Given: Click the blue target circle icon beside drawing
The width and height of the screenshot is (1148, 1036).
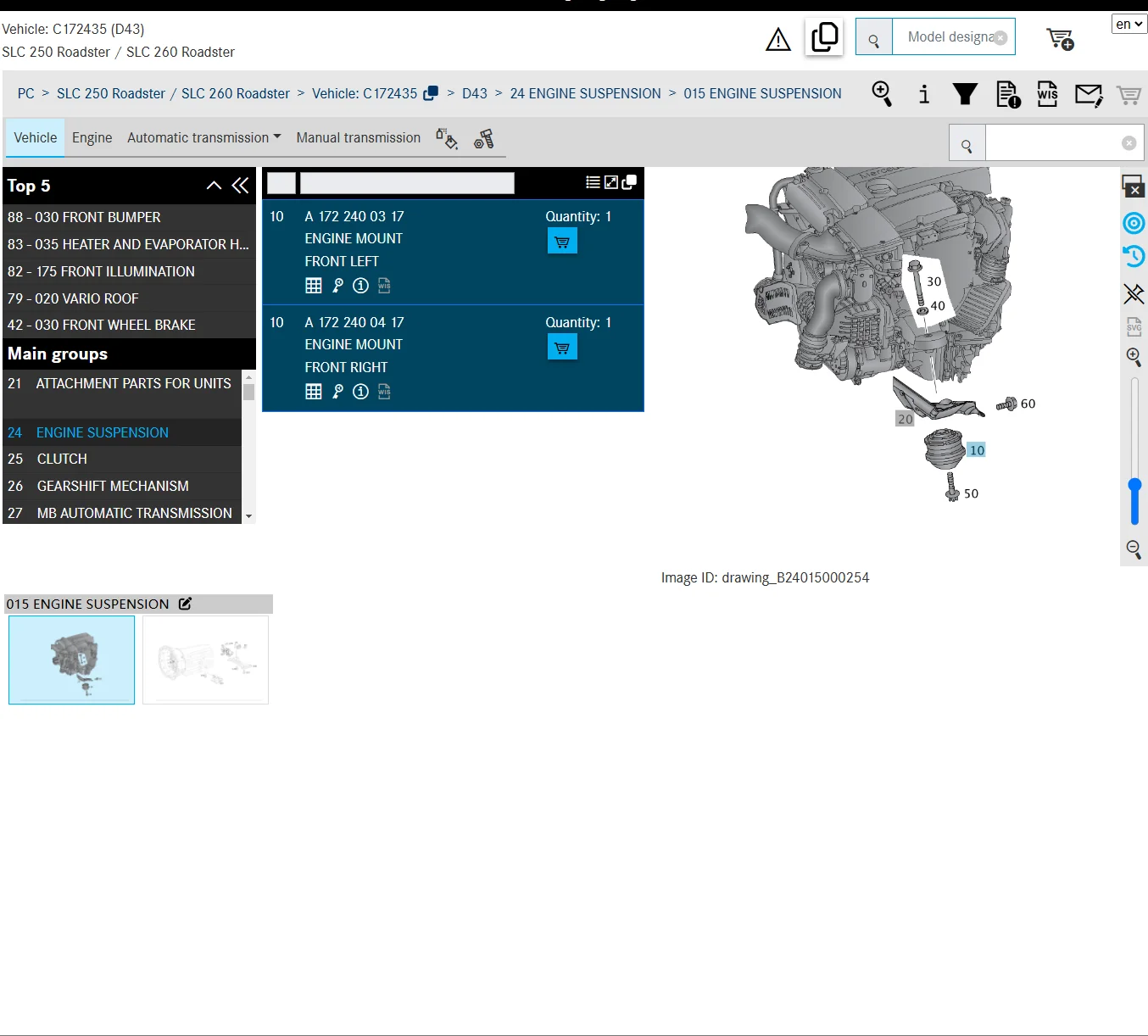Looking at the screenshot, I should click(x=1134, y=223).
